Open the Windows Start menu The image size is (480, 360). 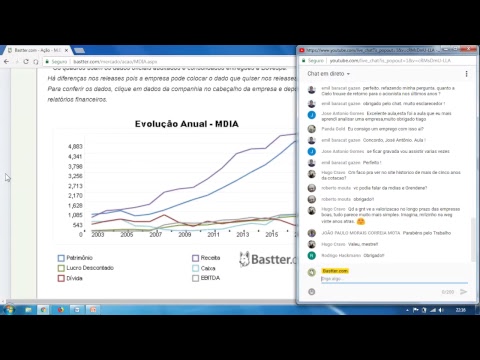tap(9, 310)
